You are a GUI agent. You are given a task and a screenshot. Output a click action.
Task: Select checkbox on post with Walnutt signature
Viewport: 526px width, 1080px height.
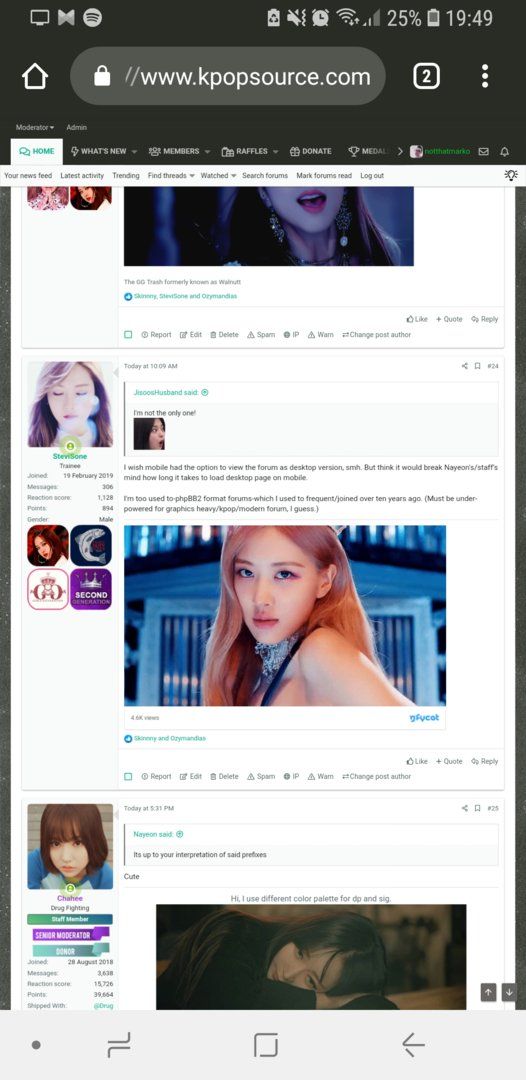128,334
